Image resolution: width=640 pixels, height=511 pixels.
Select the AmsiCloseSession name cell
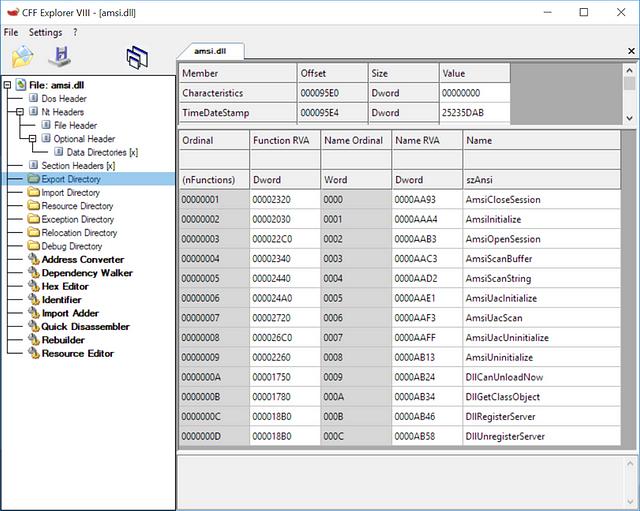point(542,200)
